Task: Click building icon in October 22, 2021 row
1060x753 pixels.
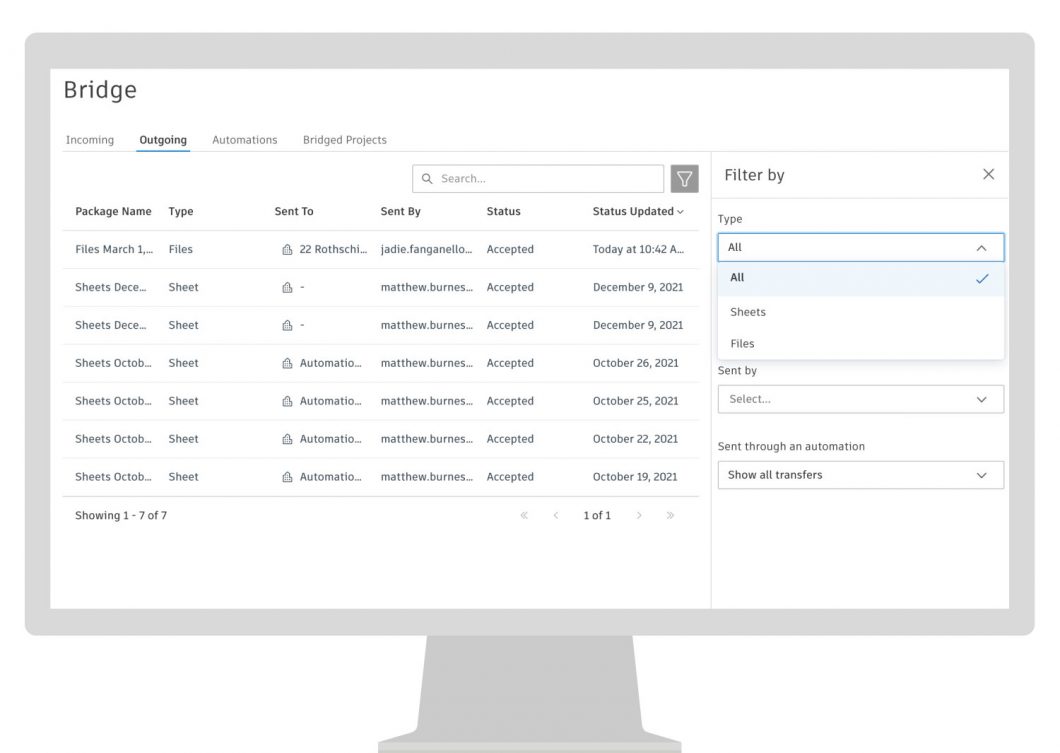Action: click(x=287, y=439)
